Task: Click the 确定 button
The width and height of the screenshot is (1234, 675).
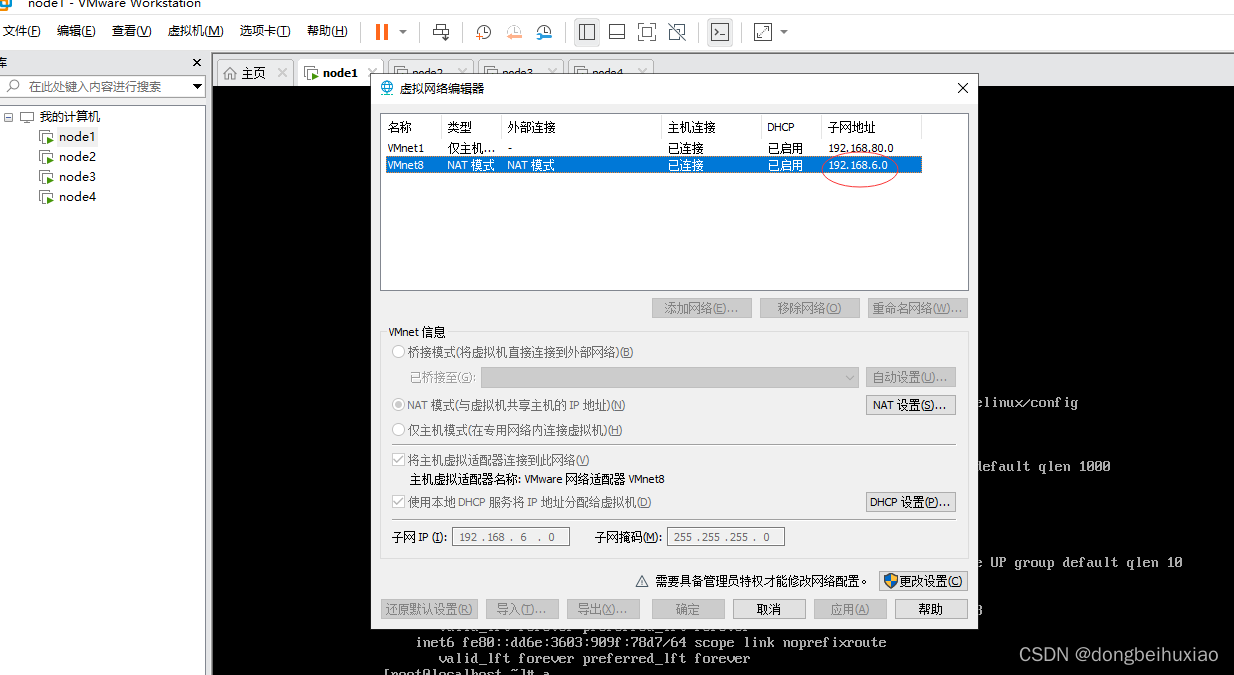Action: [x=688, y=609]
